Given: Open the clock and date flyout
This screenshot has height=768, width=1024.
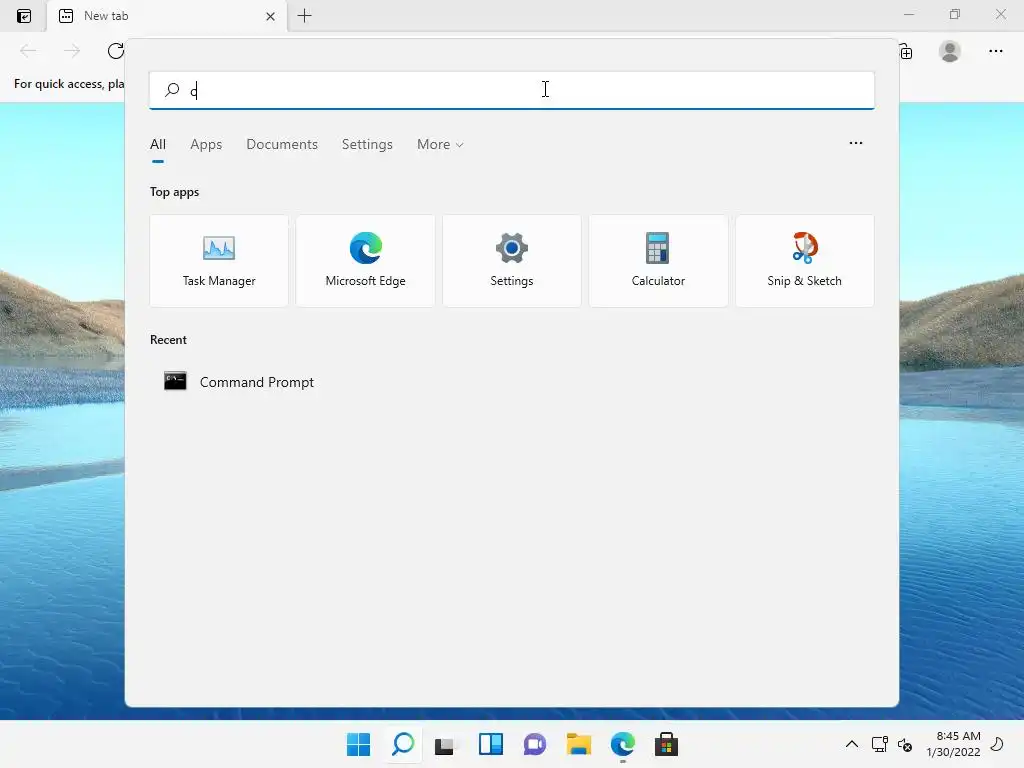Looking at the screenshot, I should (x=953, y=744).
